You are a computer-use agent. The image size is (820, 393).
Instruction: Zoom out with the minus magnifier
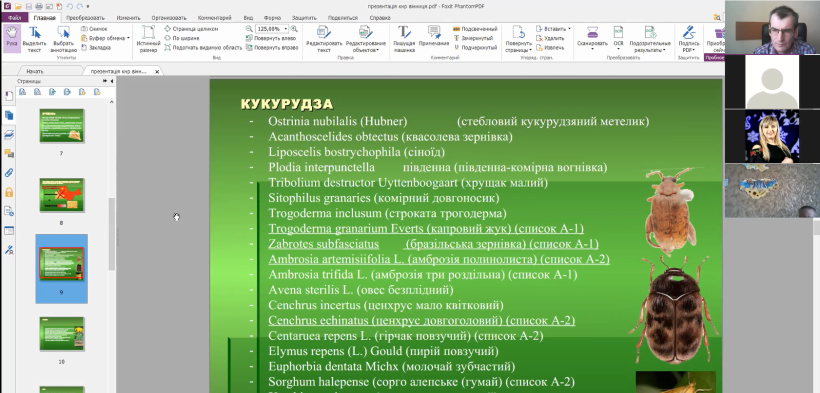tap(249, 29)
